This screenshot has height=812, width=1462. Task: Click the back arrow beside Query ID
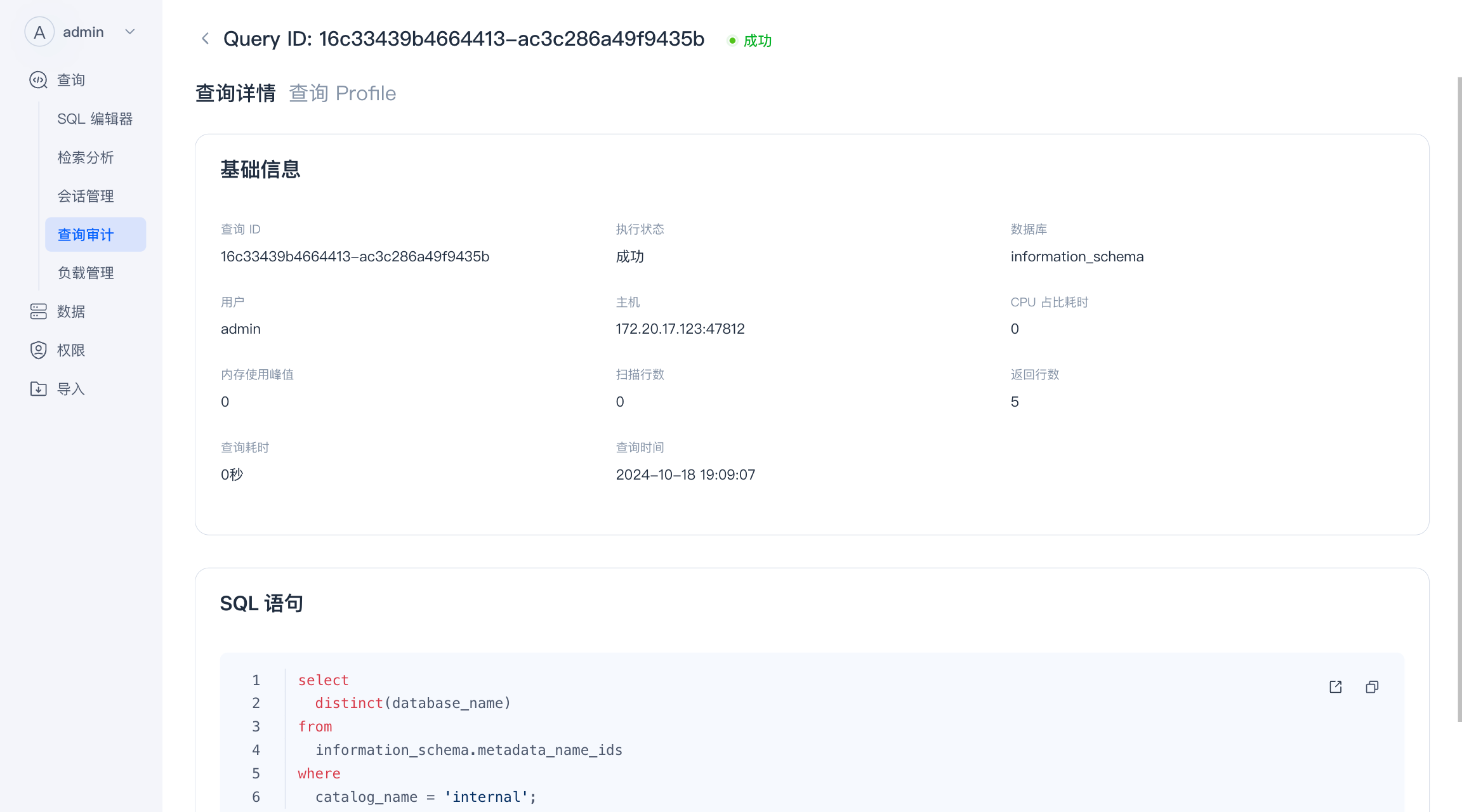[x=205, y=39]
